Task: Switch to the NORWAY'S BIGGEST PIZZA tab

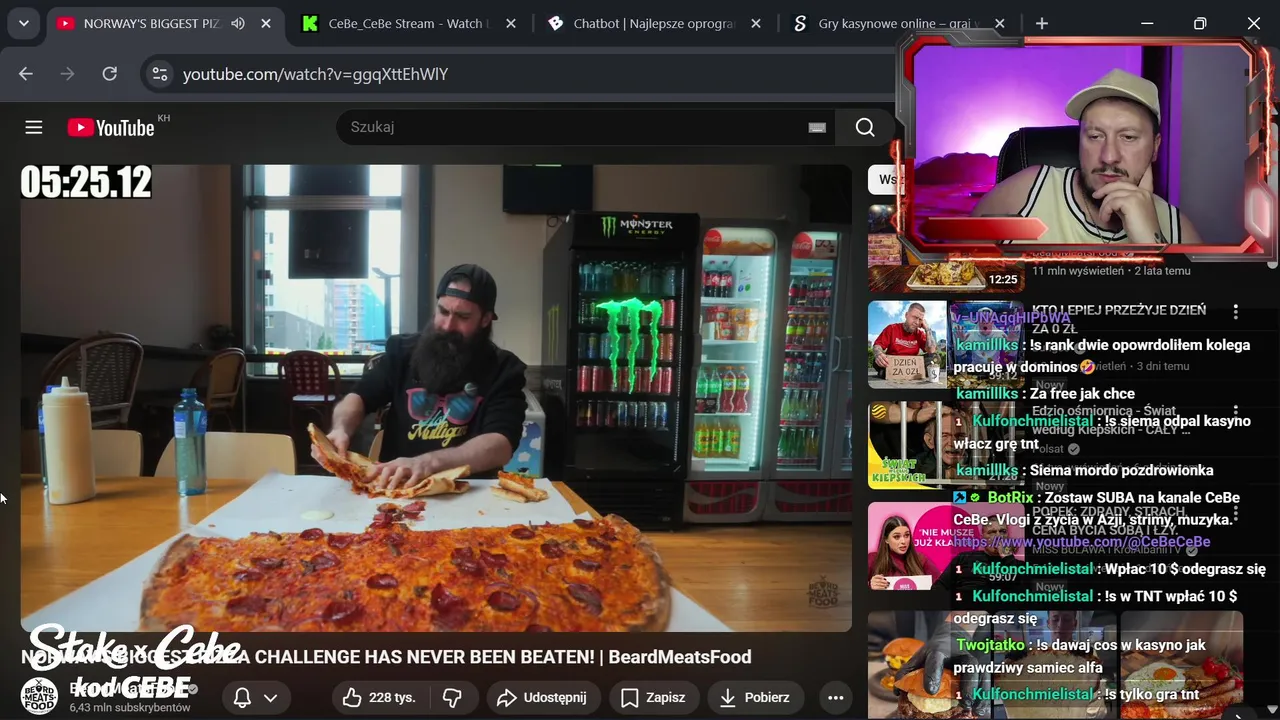Action: [150, 23]
